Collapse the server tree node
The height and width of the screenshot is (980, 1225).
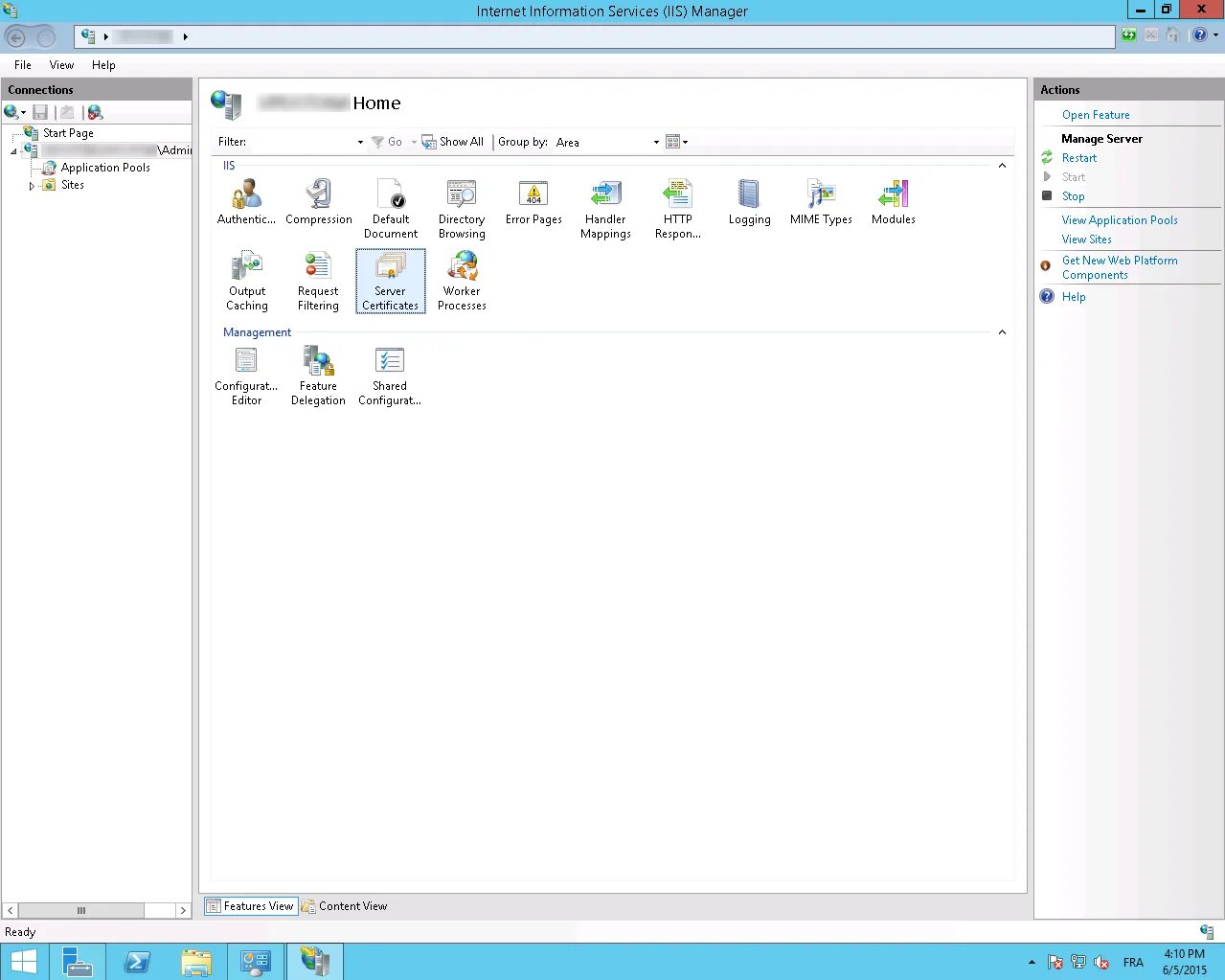coord(13,151)
